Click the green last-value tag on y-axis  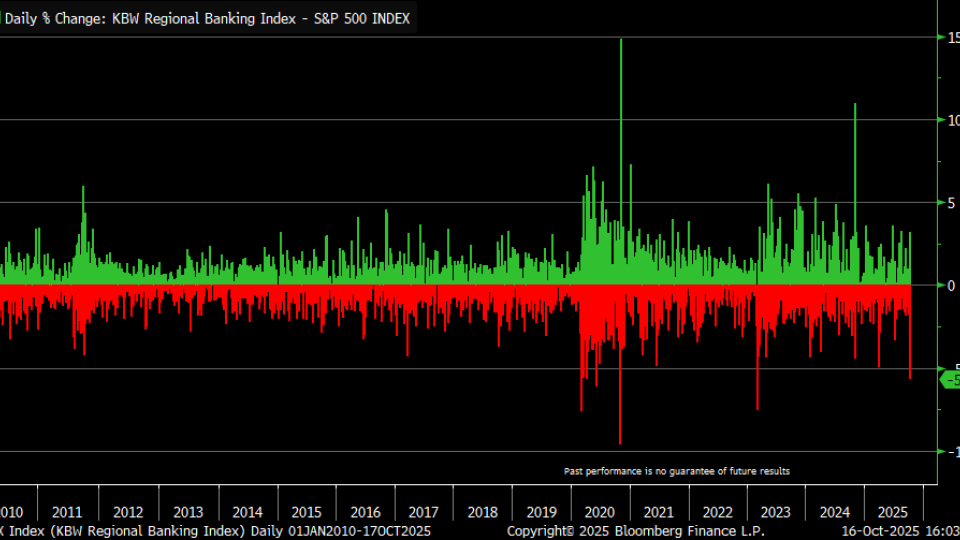[952, 380]
